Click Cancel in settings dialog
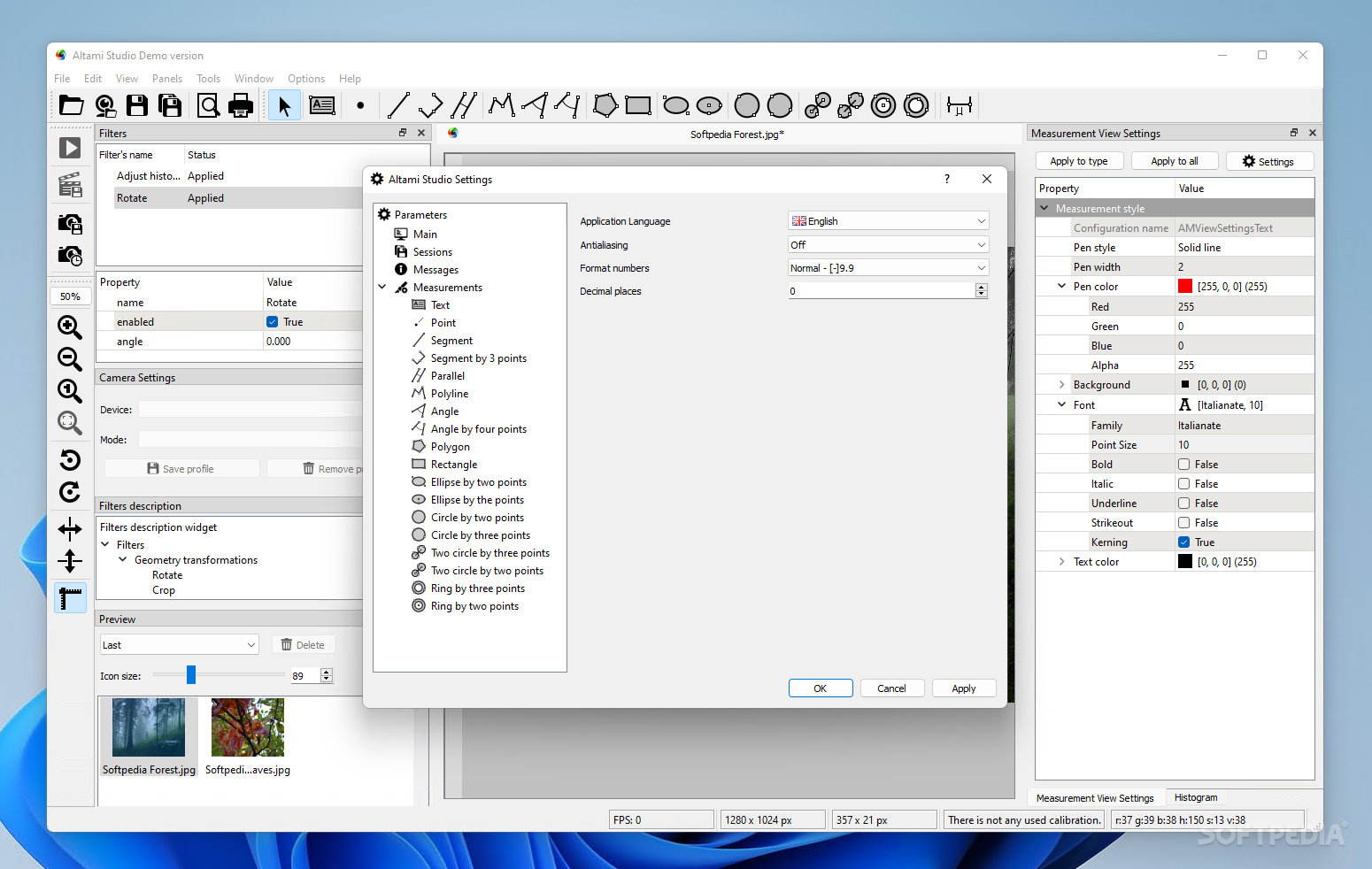1372x869 pixels. pos(891,688)
